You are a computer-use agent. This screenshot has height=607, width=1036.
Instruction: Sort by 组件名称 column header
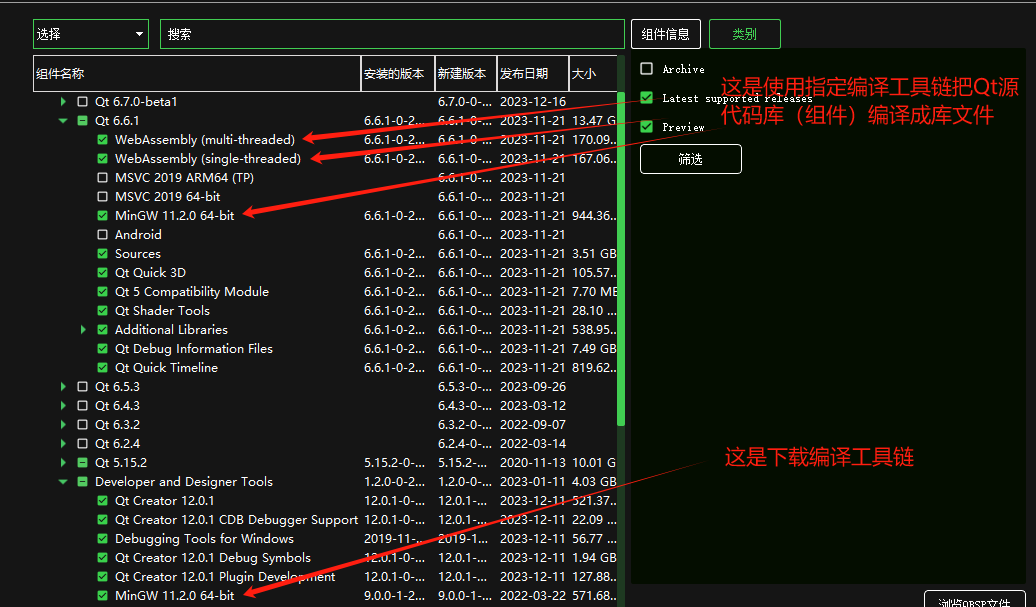click(197, 73)
